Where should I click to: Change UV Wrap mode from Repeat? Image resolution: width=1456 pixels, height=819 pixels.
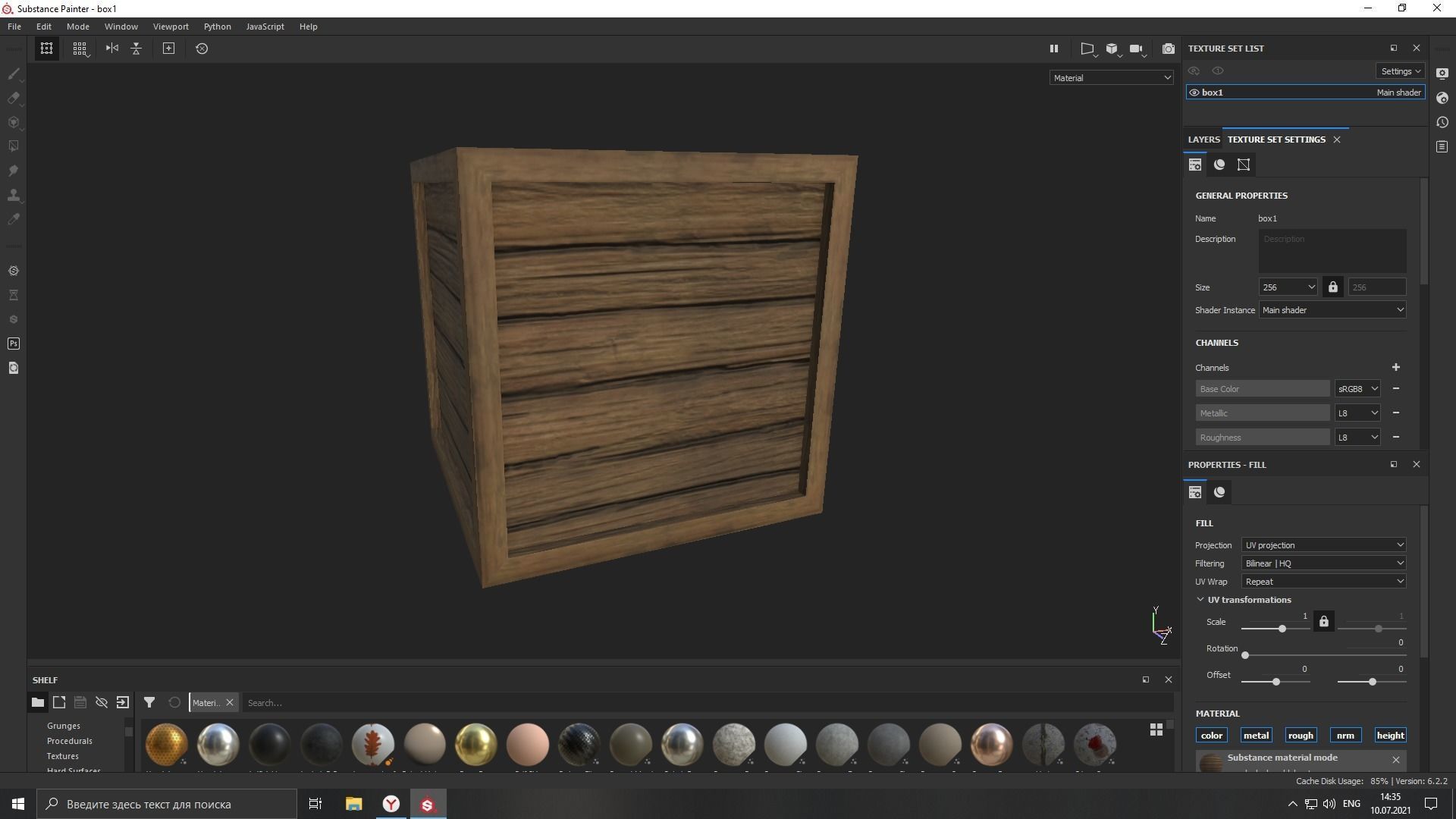pyautogui.click(x=1323, y=581)
